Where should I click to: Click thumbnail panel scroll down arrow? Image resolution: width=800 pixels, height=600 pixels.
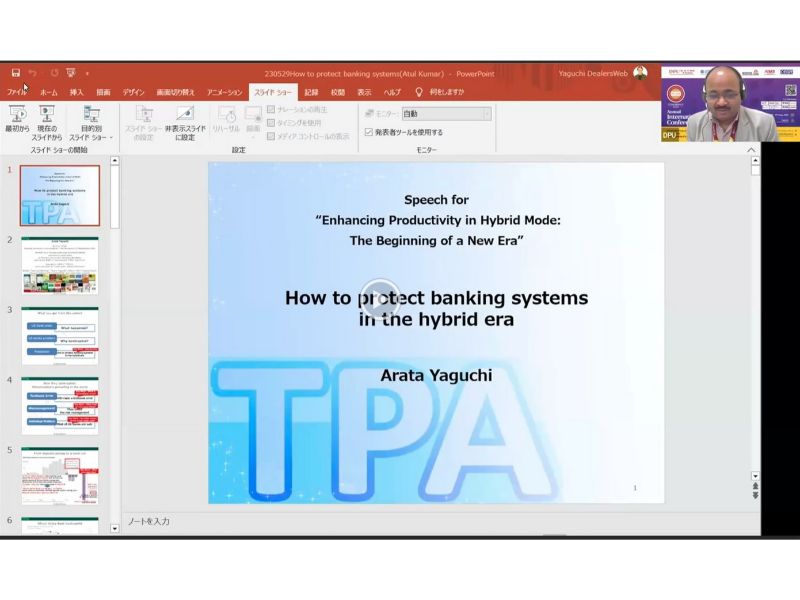(x=115, y=529)
